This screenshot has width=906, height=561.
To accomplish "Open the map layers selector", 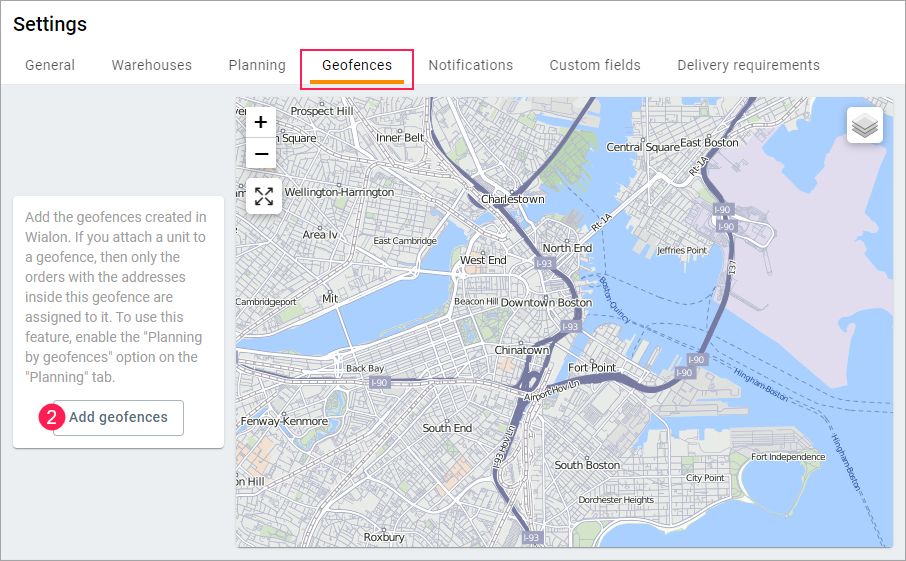I will coord(865,126).
